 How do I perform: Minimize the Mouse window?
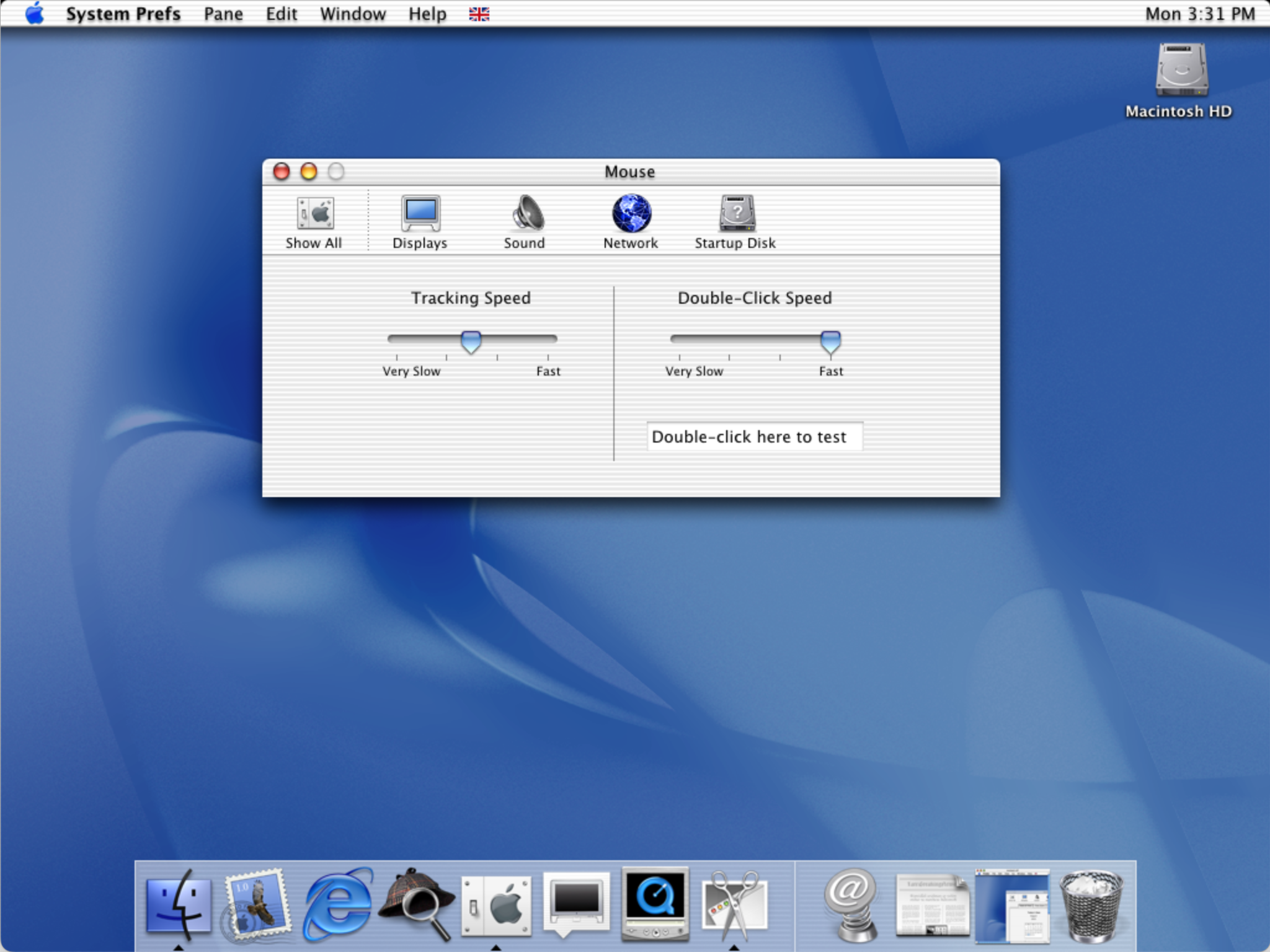pyautogui.click(x=309, y=172)
